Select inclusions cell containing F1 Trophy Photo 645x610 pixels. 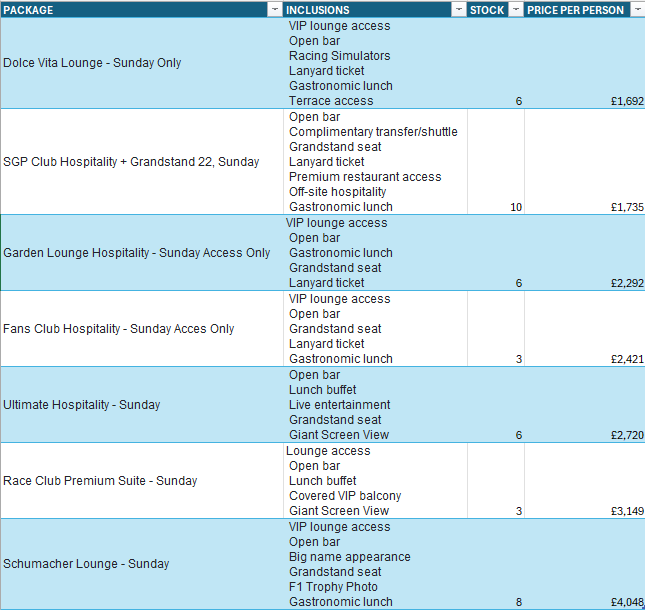click(375, 564)
